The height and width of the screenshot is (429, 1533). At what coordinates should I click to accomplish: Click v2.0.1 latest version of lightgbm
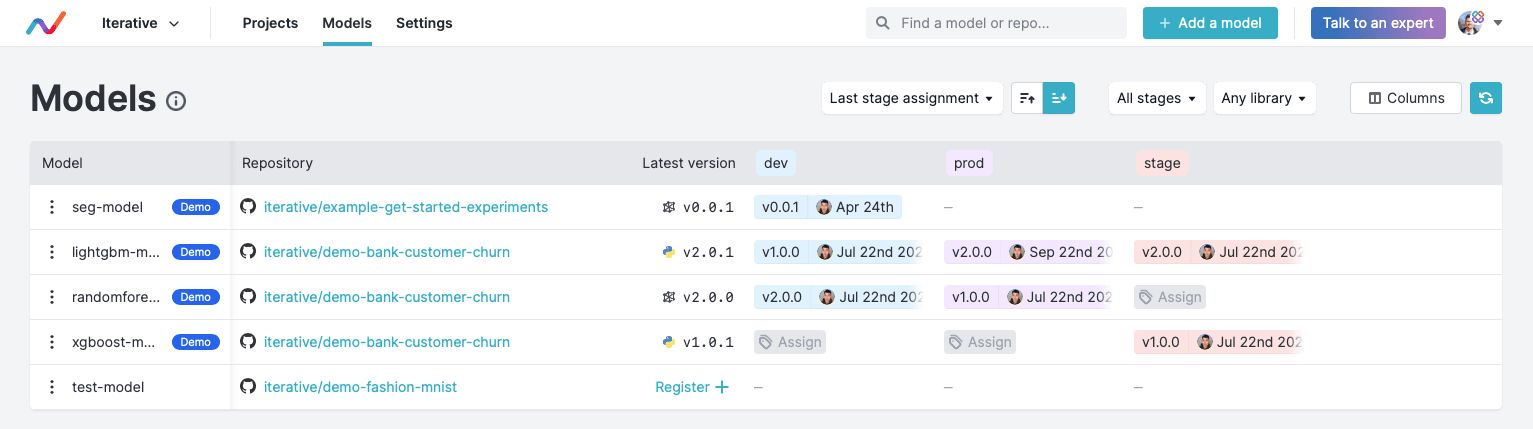tap(708, 252)
